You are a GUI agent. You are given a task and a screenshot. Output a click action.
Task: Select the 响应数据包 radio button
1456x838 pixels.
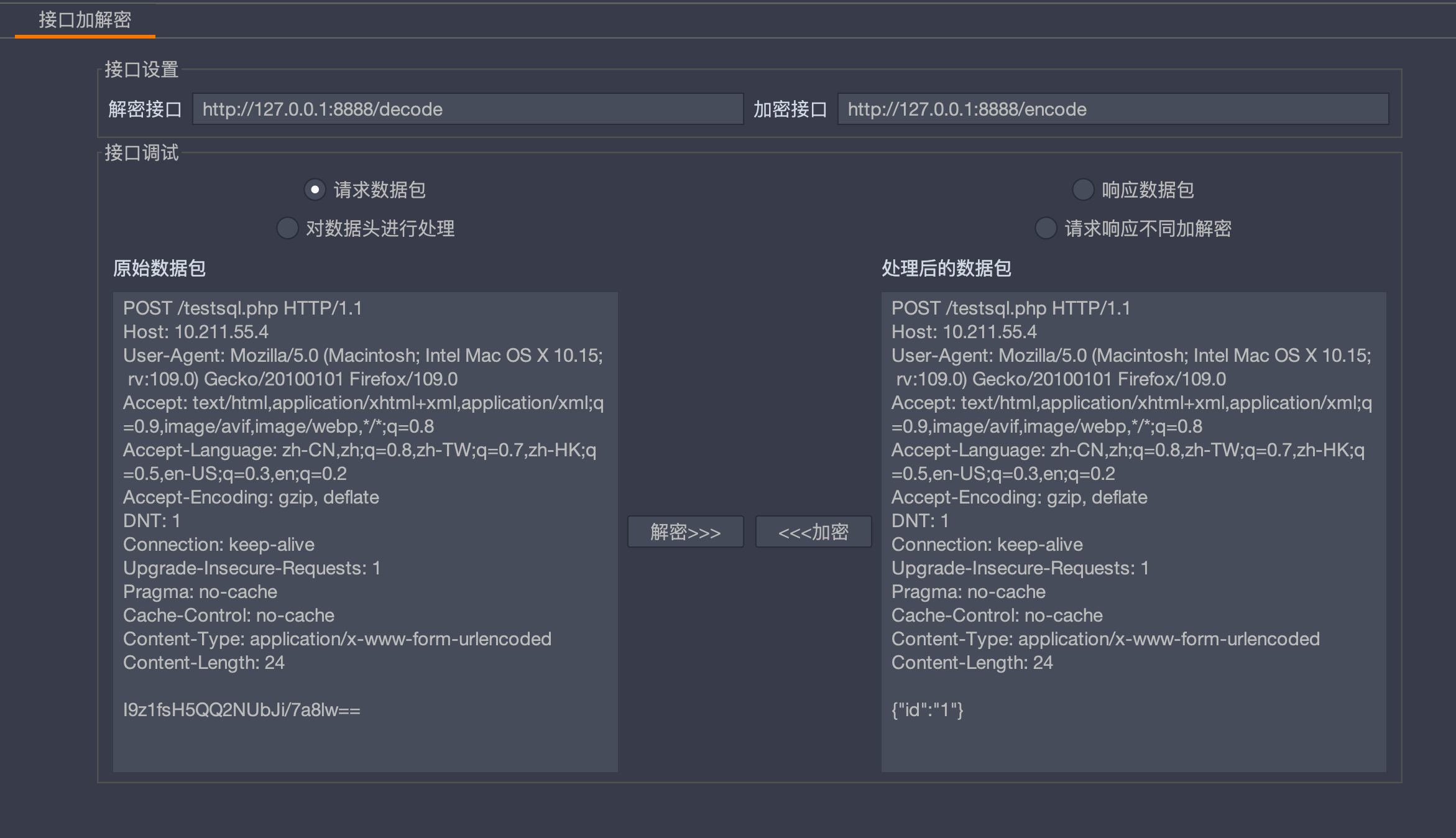point(1082,189)
